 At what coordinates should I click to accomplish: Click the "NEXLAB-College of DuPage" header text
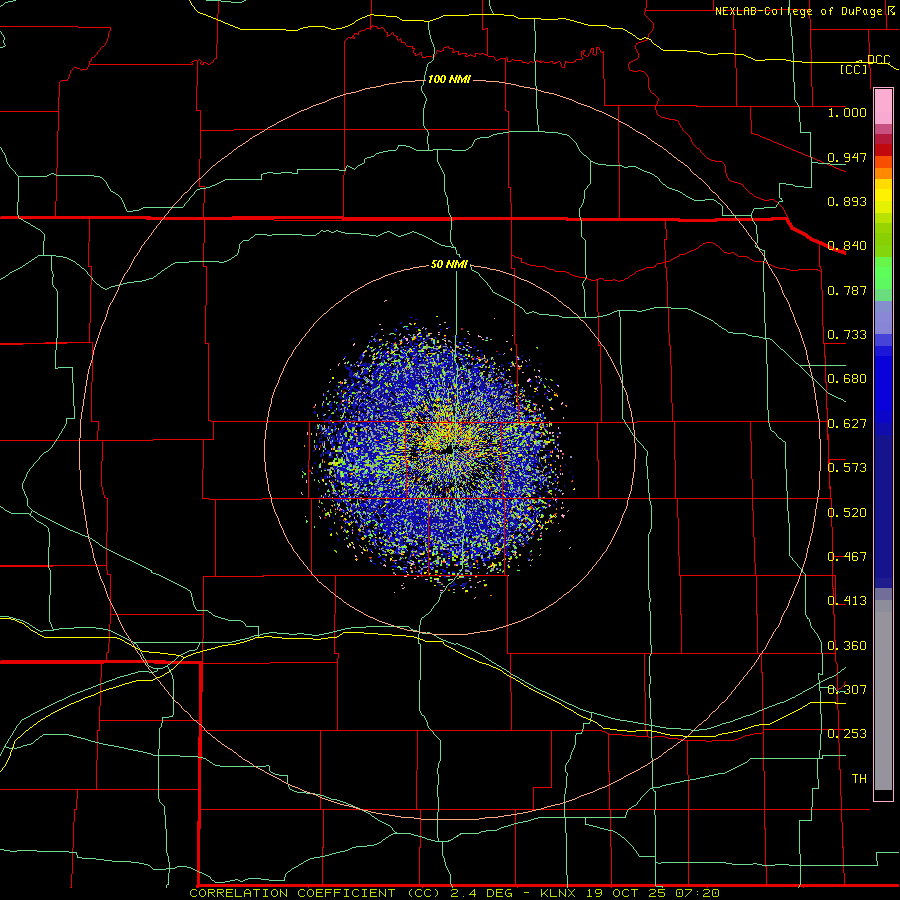(798, 11)
